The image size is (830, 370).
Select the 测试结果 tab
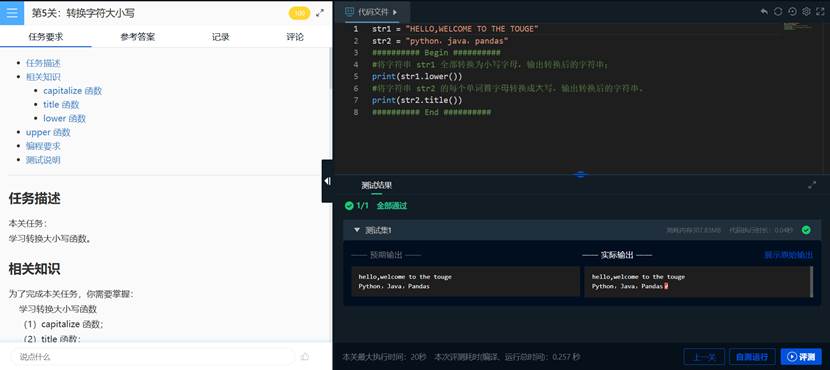[x=376, y=185]
